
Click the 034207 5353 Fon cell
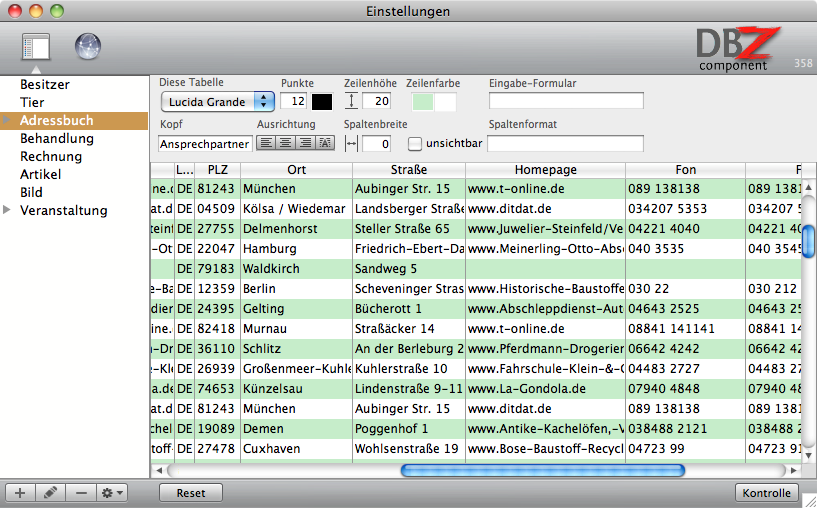686,209
